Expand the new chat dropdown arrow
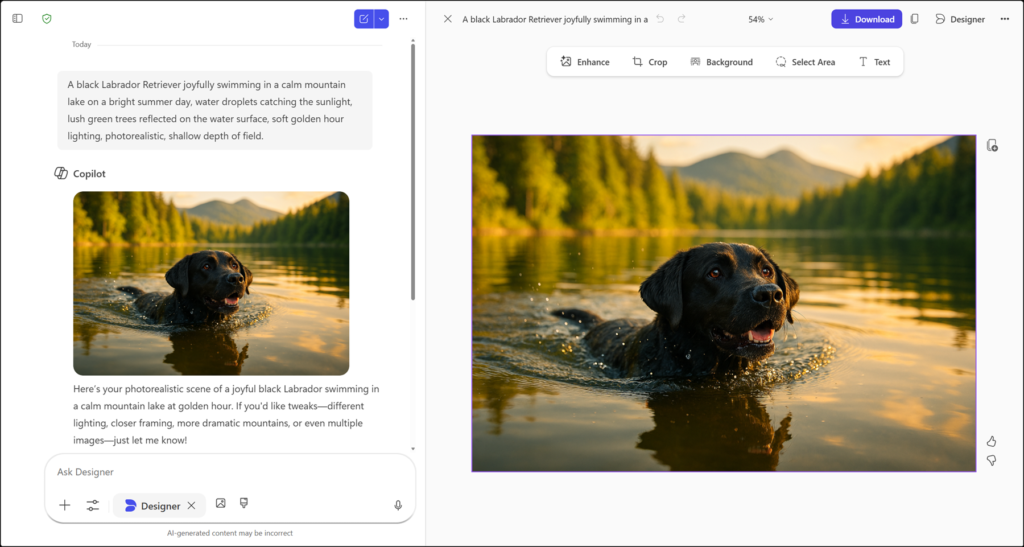 tap(381, 19)
